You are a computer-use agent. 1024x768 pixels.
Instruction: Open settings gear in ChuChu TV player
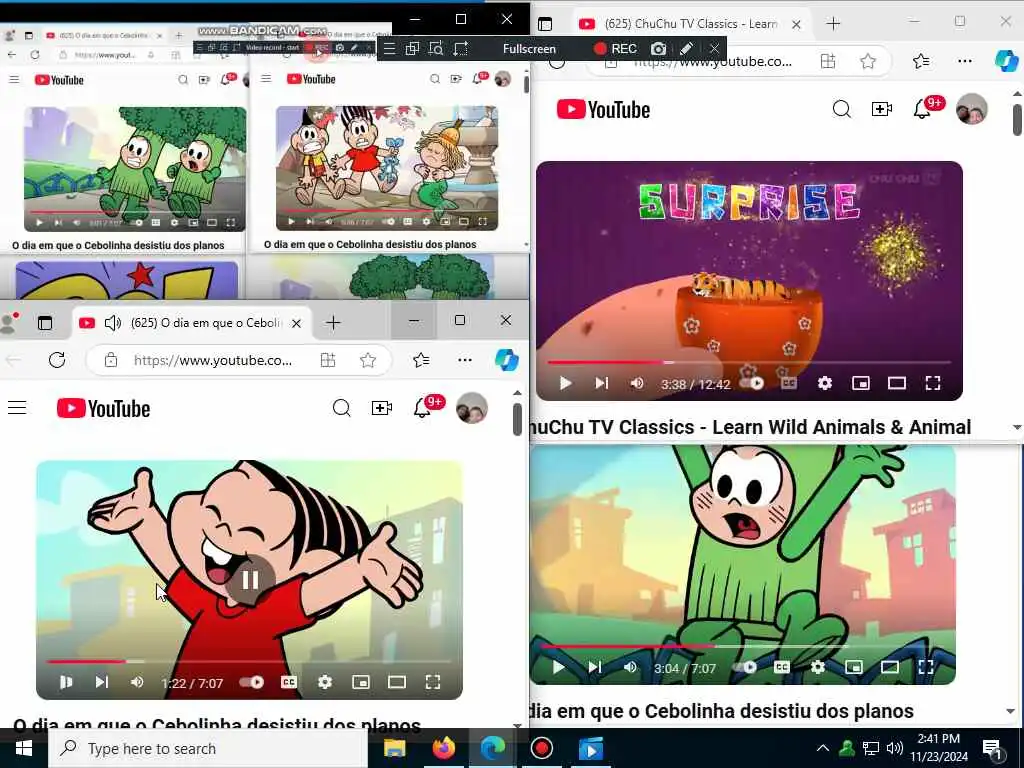tap(825, 383)
